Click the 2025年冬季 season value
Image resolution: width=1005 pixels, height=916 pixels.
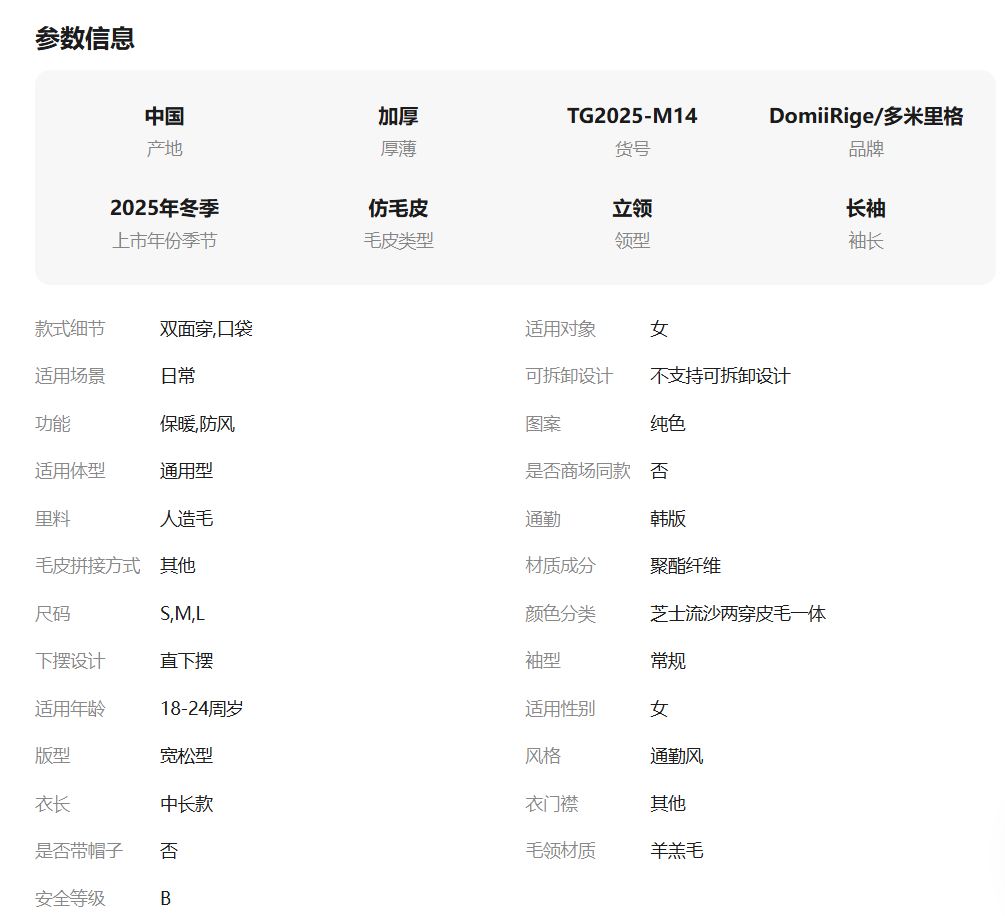pyautogui.click(x=164, y=208)
